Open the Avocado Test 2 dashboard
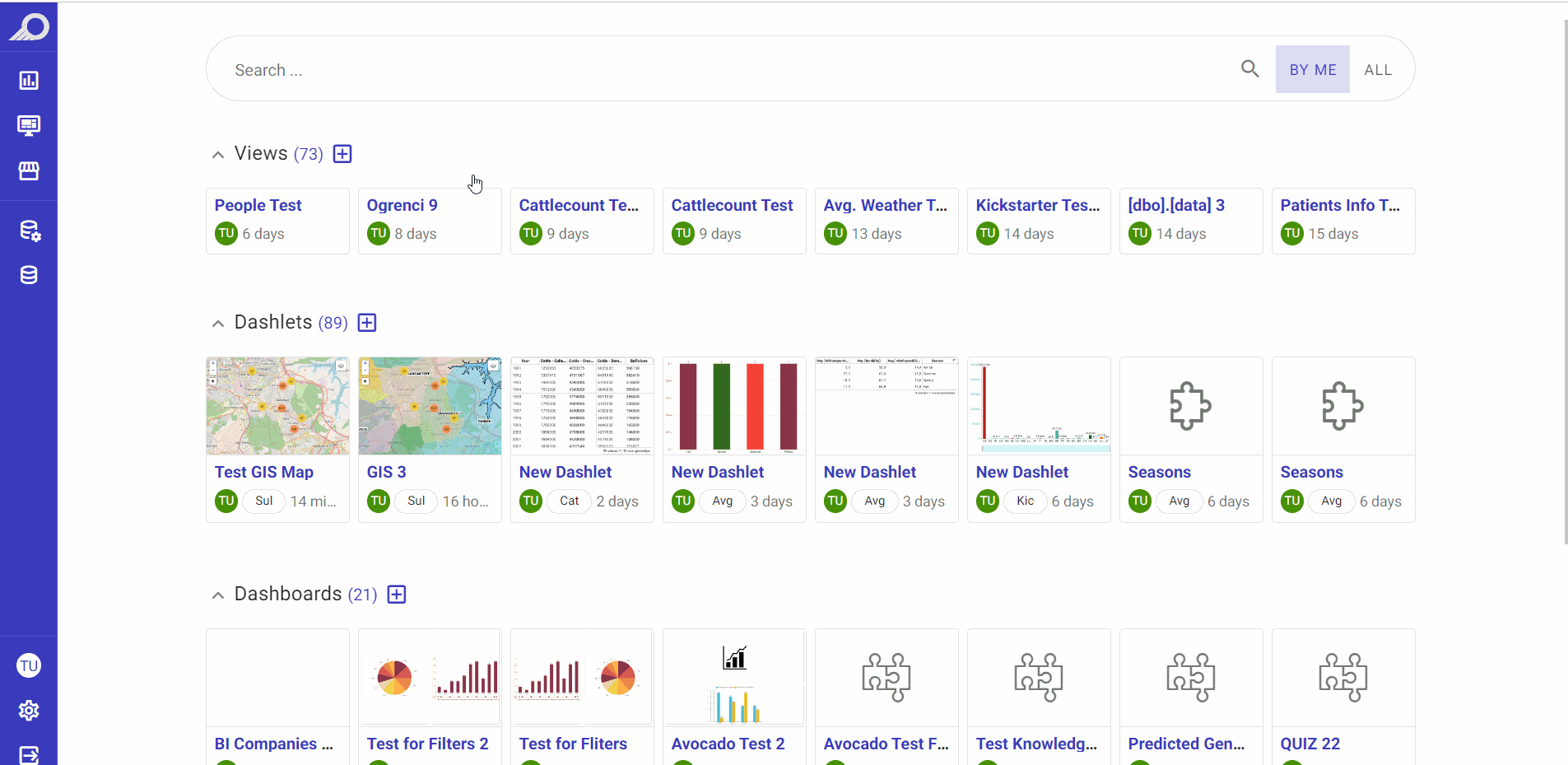Screen dimensions: 1568x765 (x=734, y=697)
